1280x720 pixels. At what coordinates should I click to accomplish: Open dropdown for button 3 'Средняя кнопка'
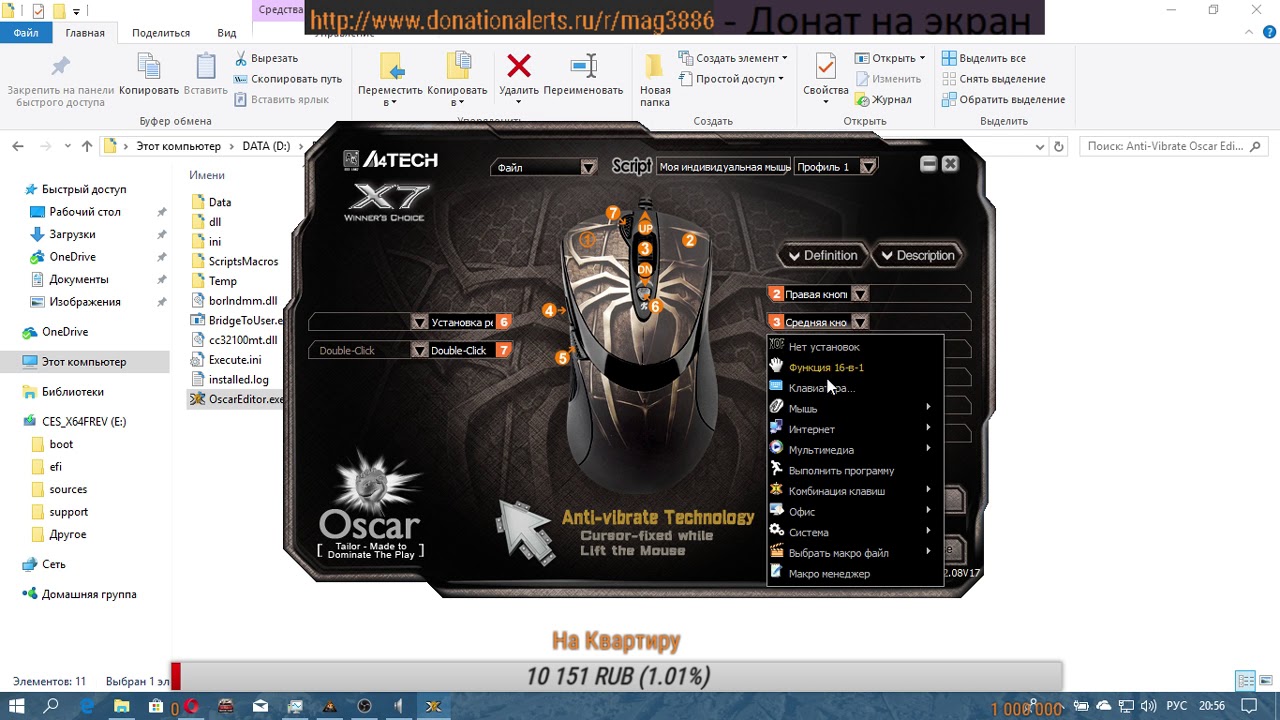(859, 322)
